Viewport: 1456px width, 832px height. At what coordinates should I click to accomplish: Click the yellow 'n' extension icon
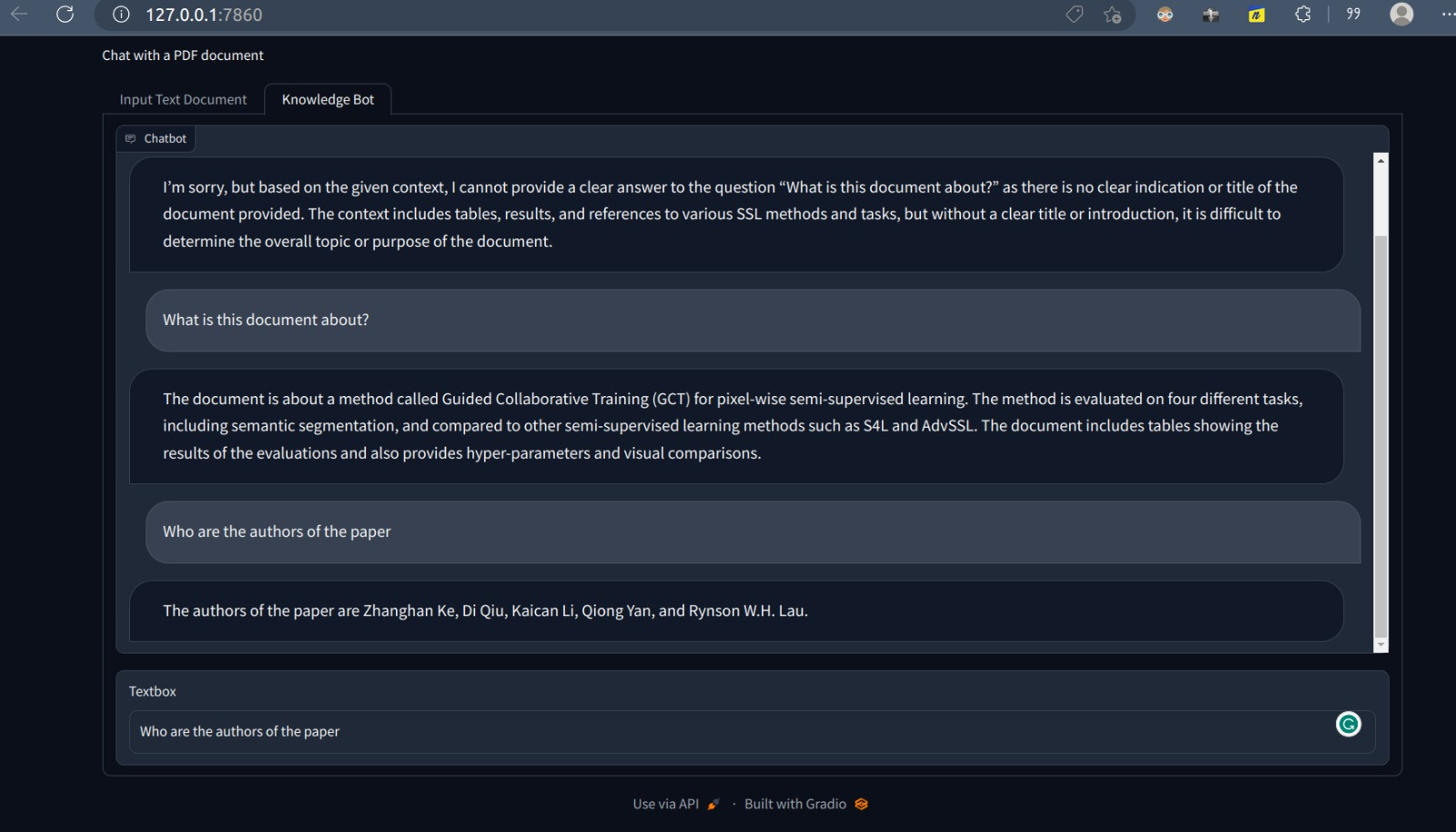tap(1257, 15)
